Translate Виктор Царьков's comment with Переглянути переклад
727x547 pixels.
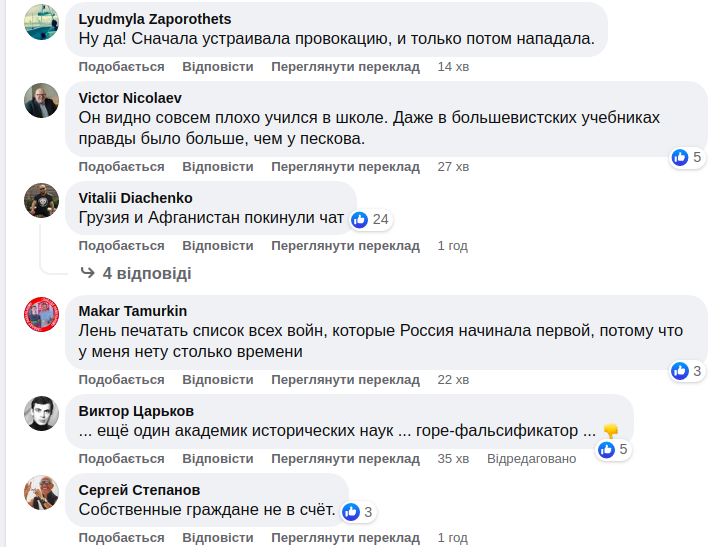point(345,459)
